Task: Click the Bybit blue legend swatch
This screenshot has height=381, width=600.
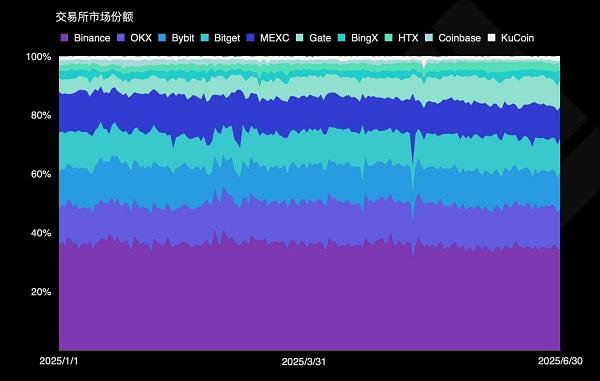Action: click(x=162, y=38)
